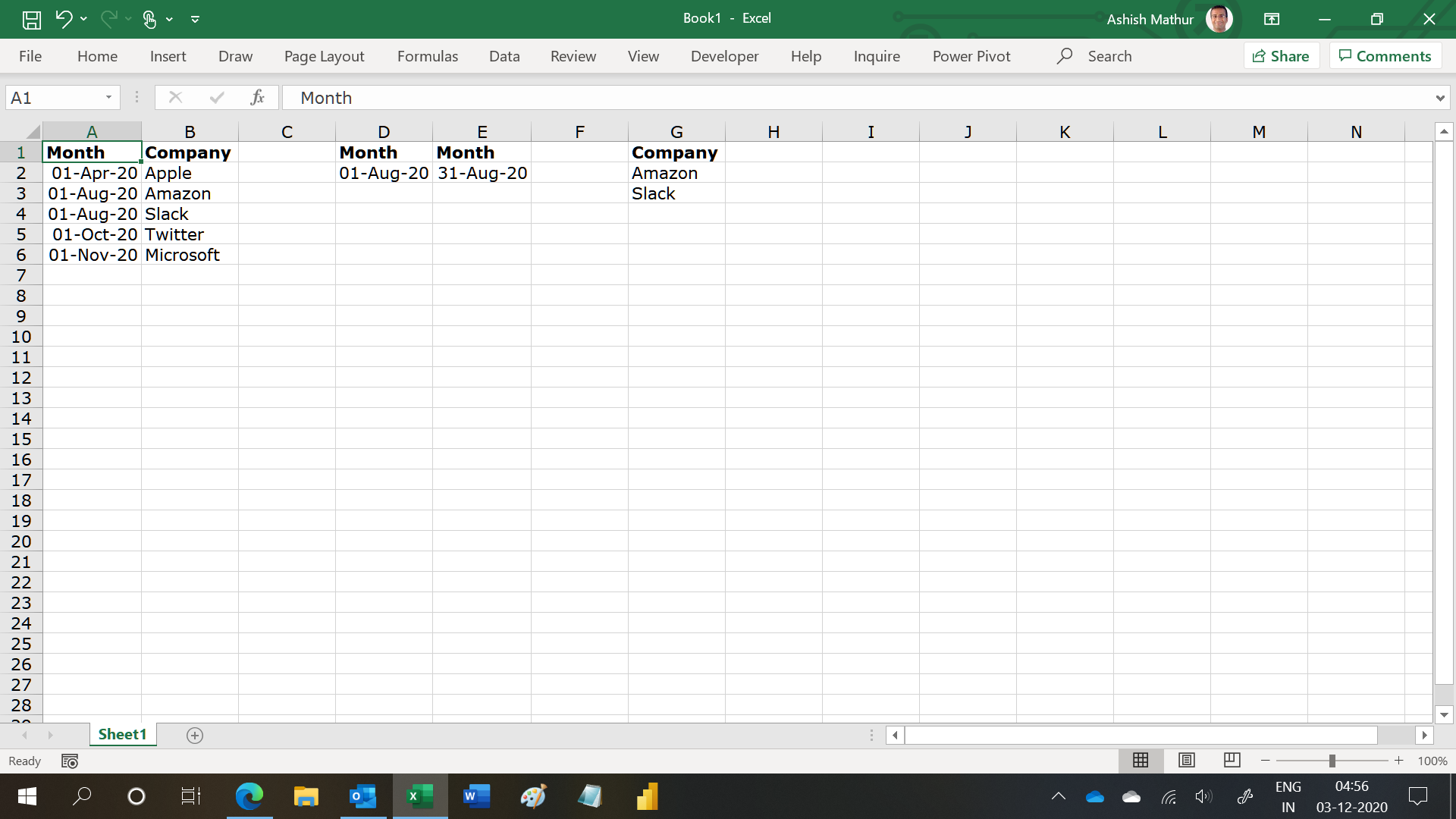1456x819 pixels.
Task: Click vertical scroll down arrow
Action: 1444,714
